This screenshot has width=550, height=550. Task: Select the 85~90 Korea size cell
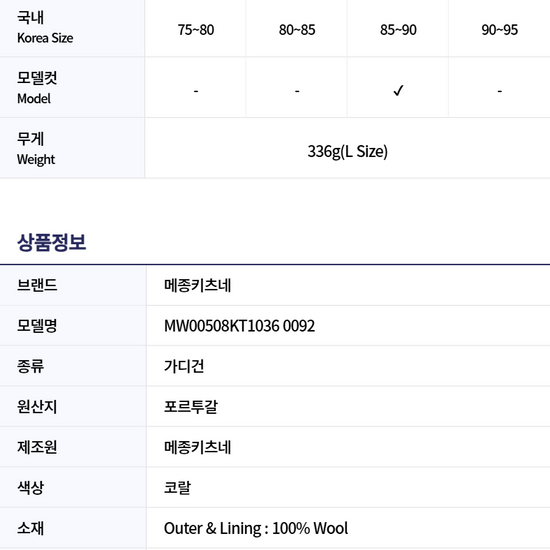pos(398,30)
